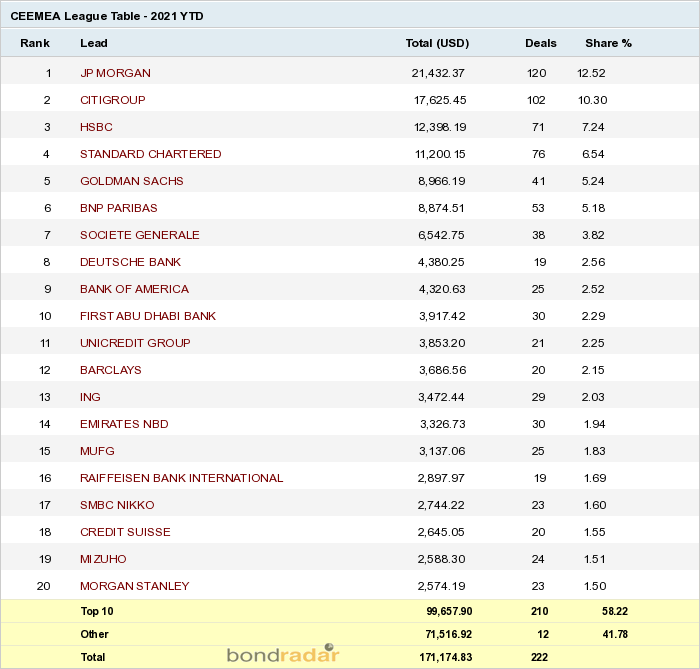Screen dimensions: 700x669
Task: Select JP Morgan deals count 120
Action: (x=537, y=73)
